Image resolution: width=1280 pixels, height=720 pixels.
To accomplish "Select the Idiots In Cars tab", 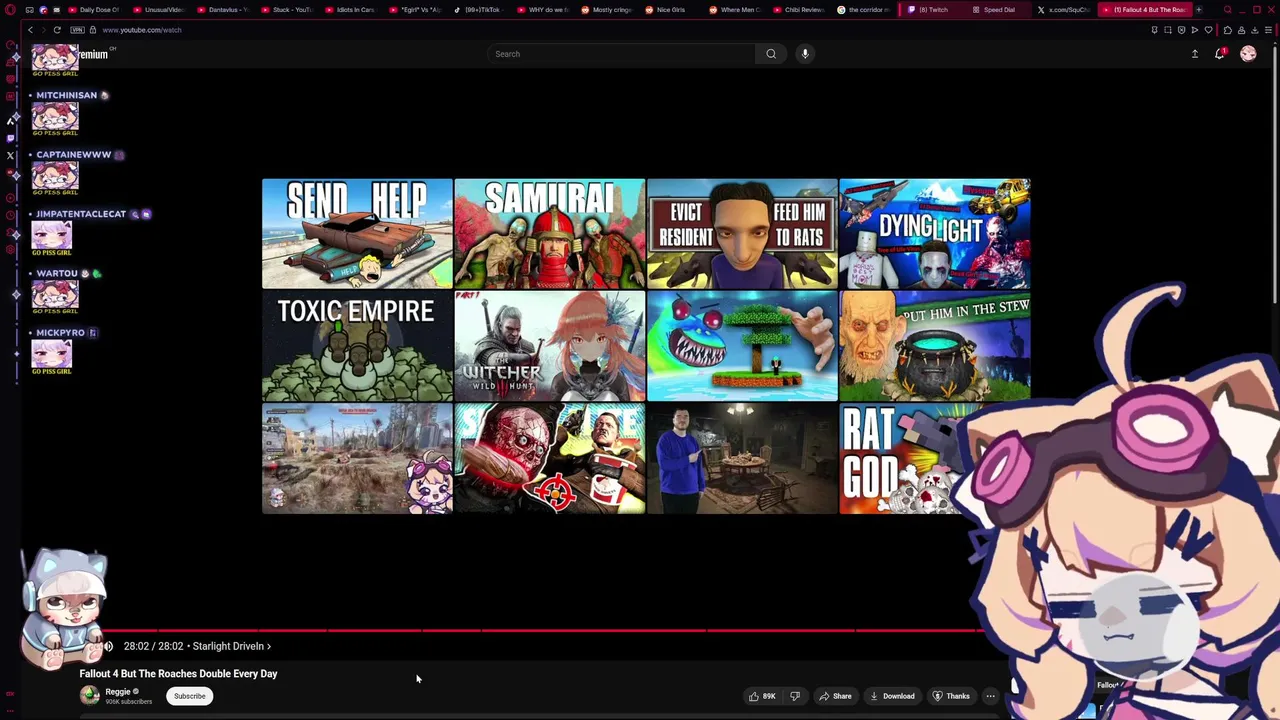I will pos(350,10).
